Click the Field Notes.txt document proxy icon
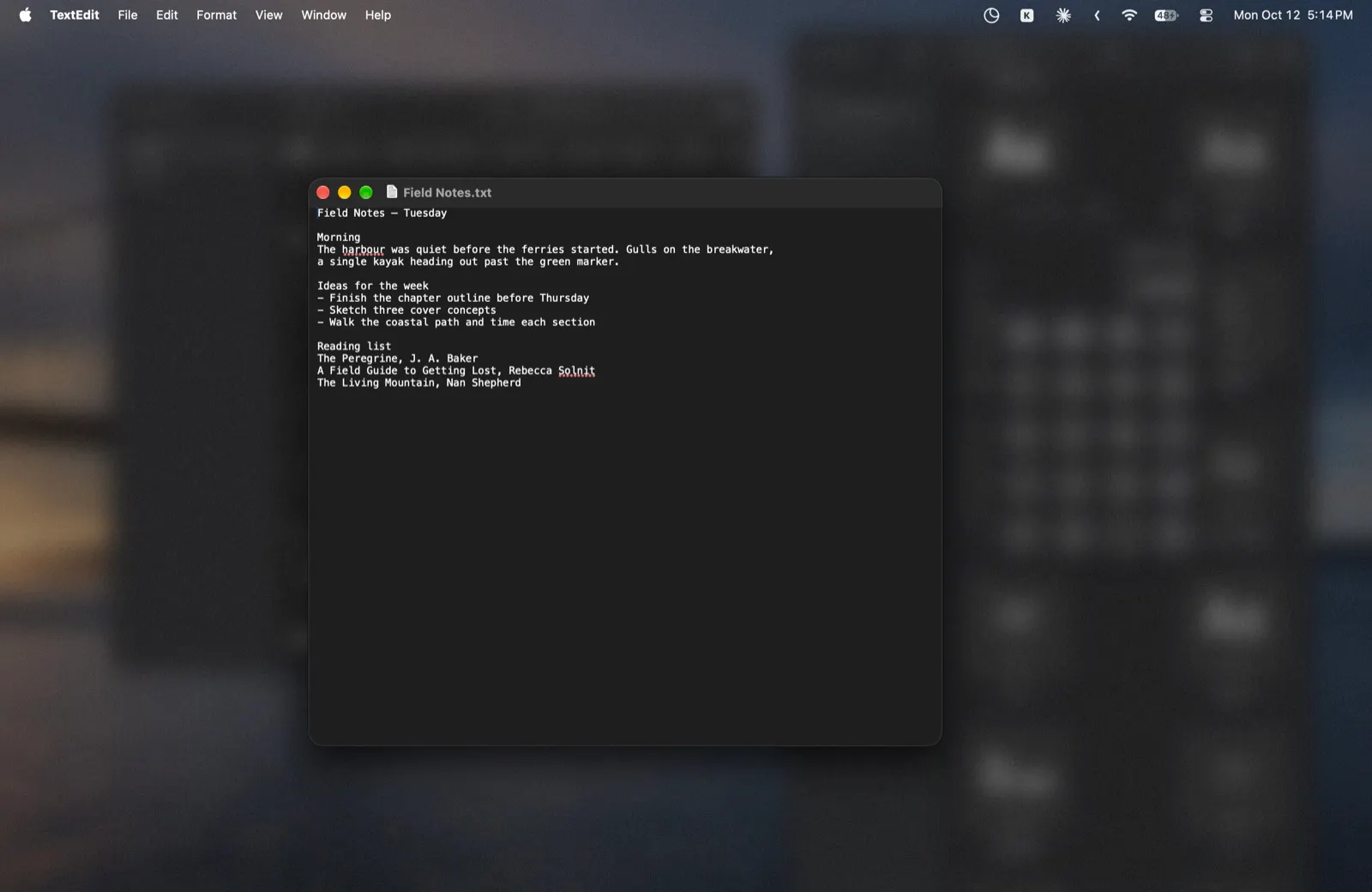This screenshot has height=892, width=1372. (x=392, y=192)
